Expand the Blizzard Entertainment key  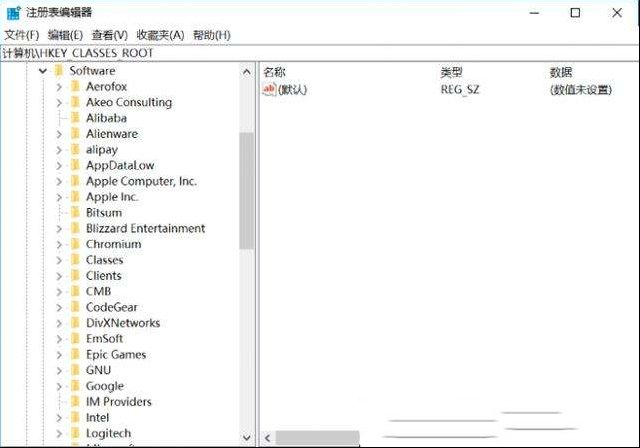point(59,229)
